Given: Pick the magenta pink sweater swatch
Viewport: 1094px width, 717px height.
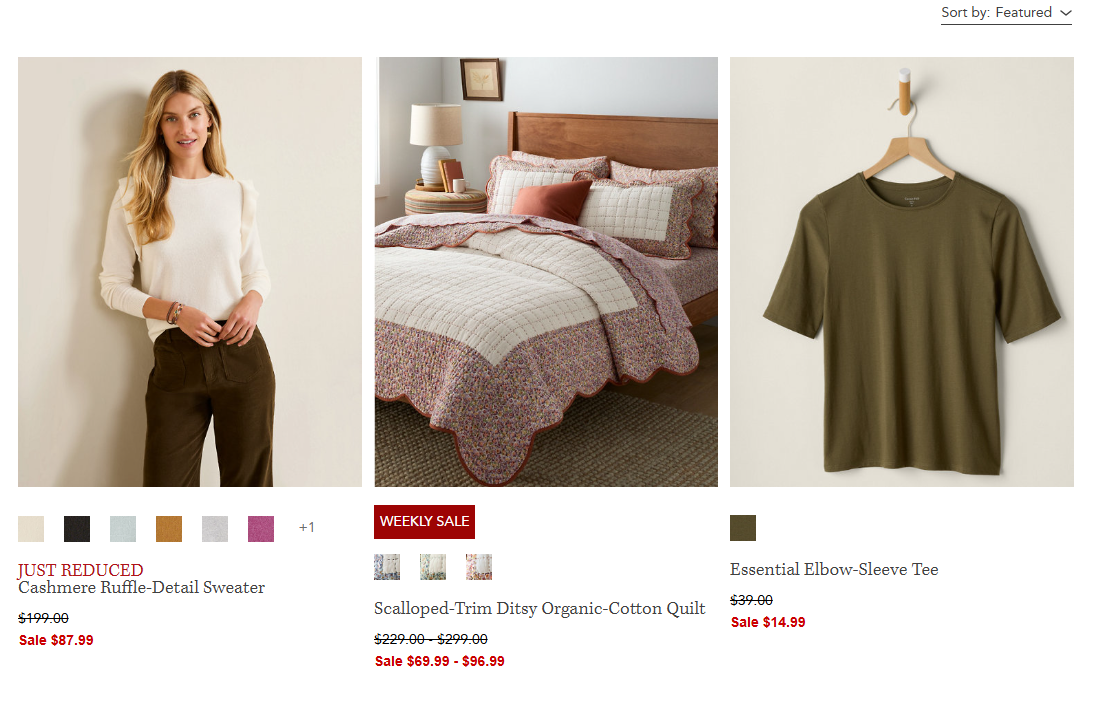Looking at the screenshot, I should tap(261, 529).
